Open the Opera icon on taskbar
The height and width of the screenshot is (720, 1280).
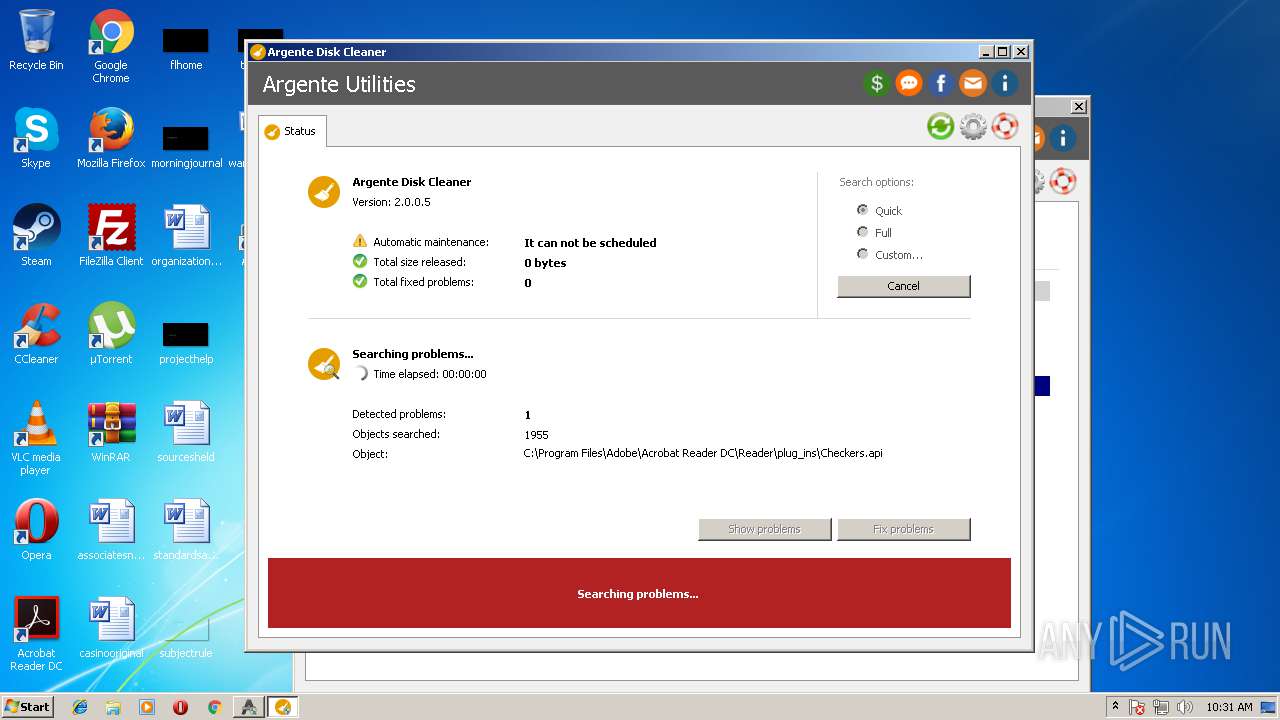click(180, 707)
